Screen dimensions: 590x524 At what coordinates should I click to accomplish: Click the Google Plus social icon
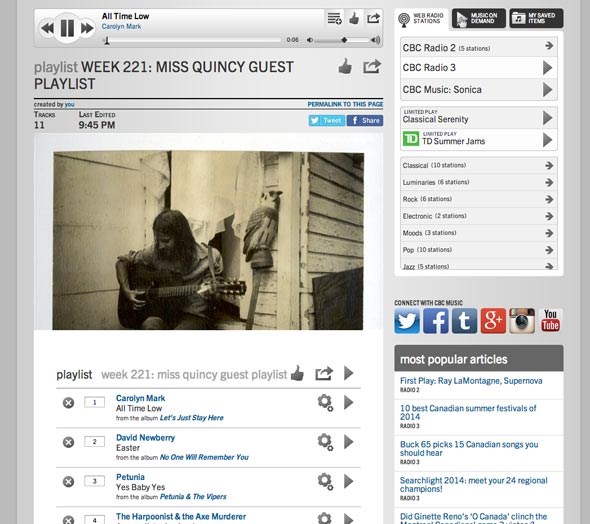493,321
